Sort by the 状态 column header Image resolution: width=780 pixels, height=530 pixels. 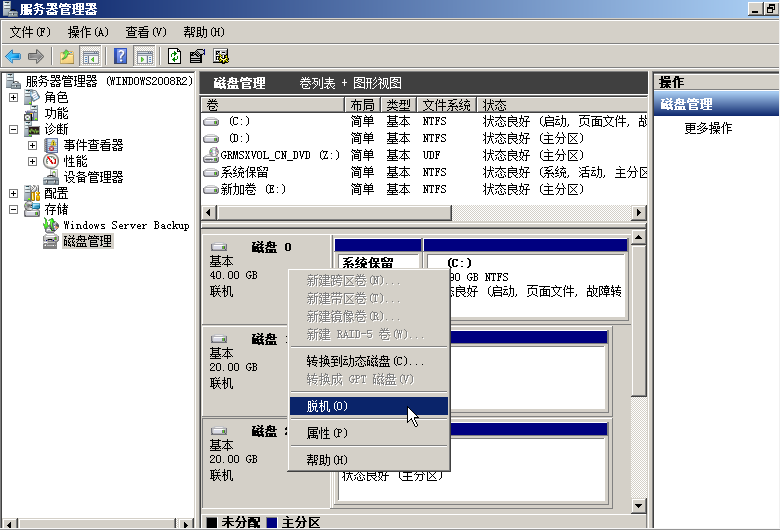click(562, 105)
